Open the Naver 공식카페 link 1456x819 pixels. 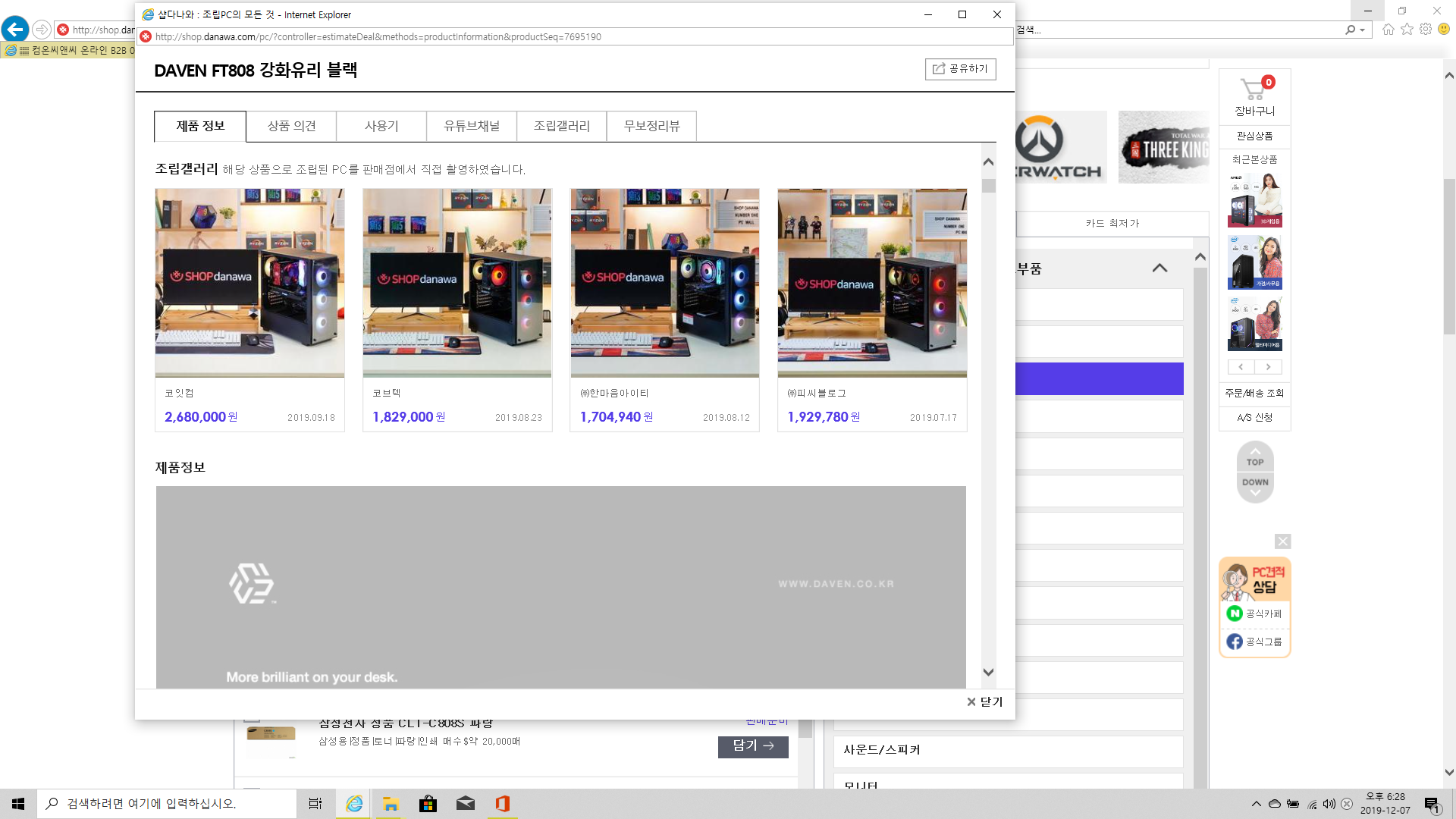[1255, 613]
